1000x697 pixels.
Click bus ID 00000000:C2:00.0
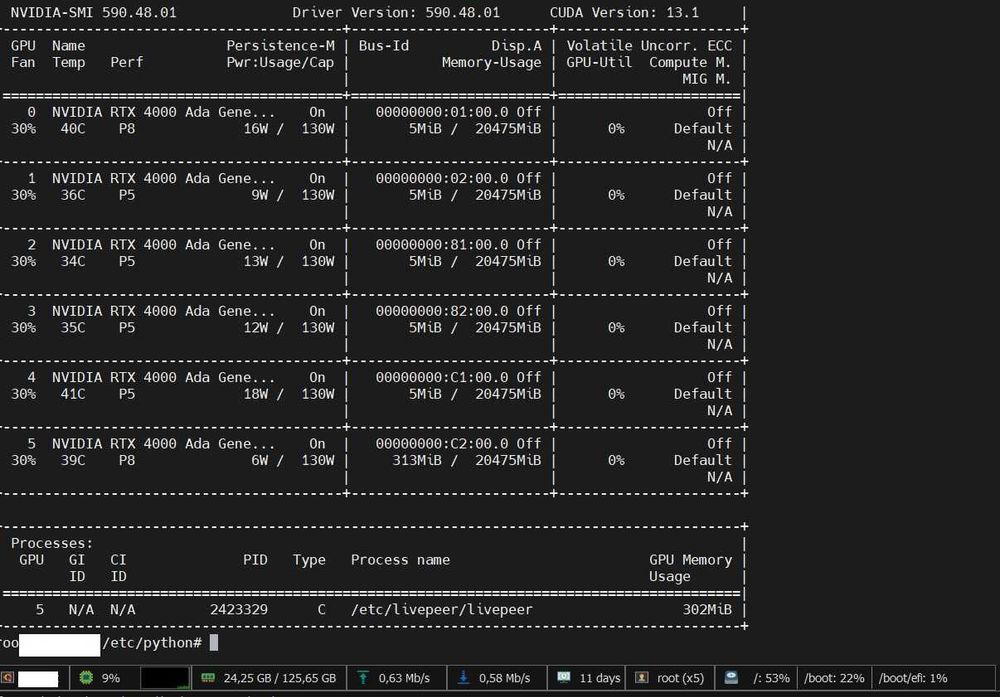[x=441, y=444]
